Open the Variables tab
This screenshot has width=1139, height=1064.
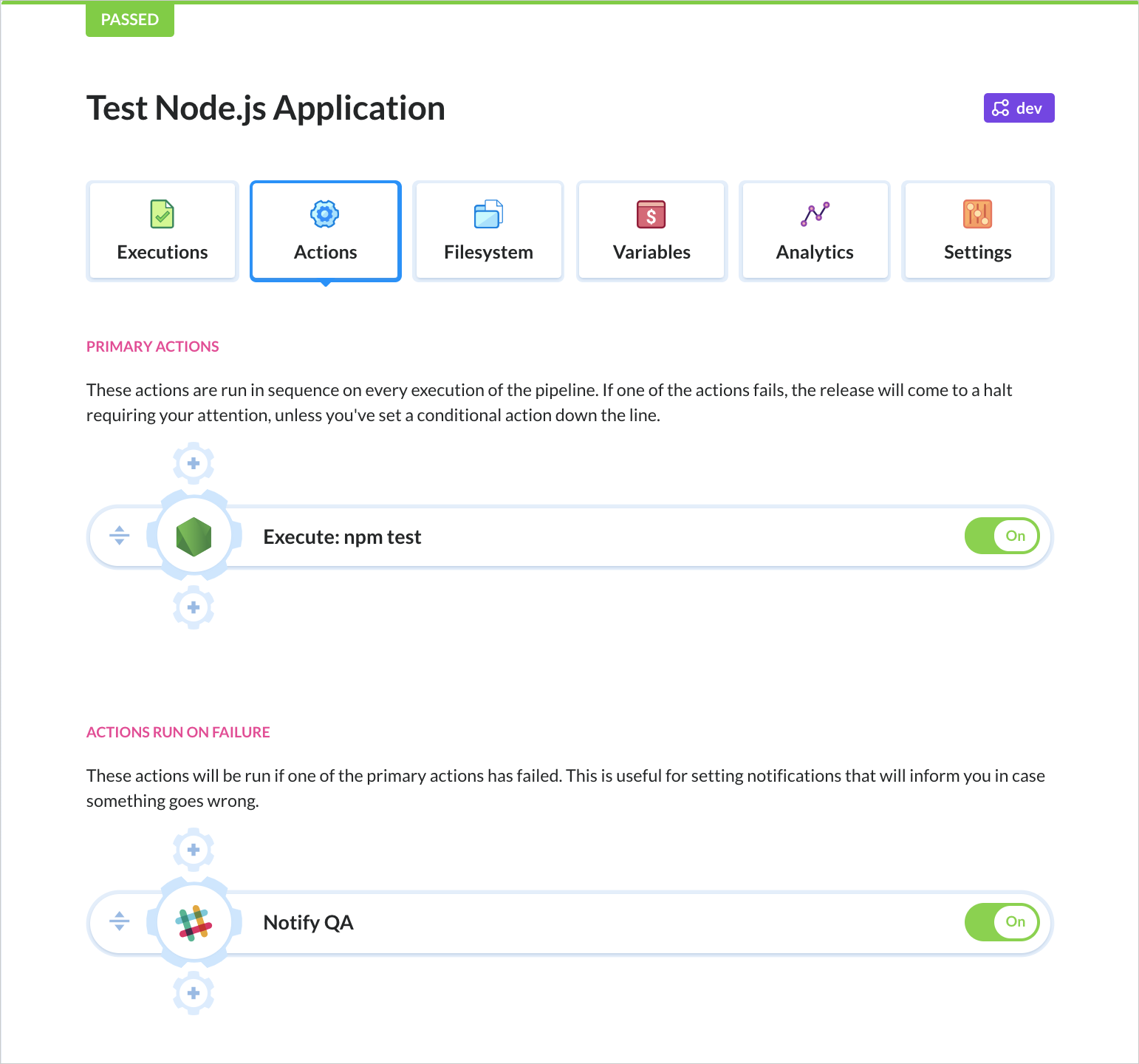(x=651, y=231)
